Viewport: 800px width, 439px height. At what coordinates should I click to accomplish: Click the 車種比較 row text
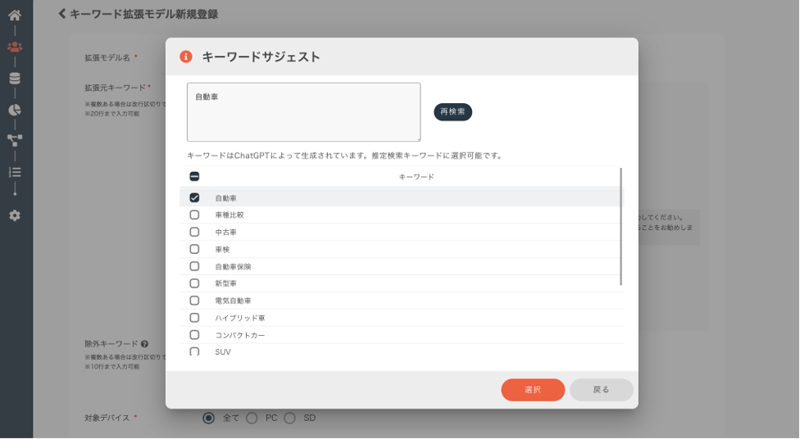230,215
